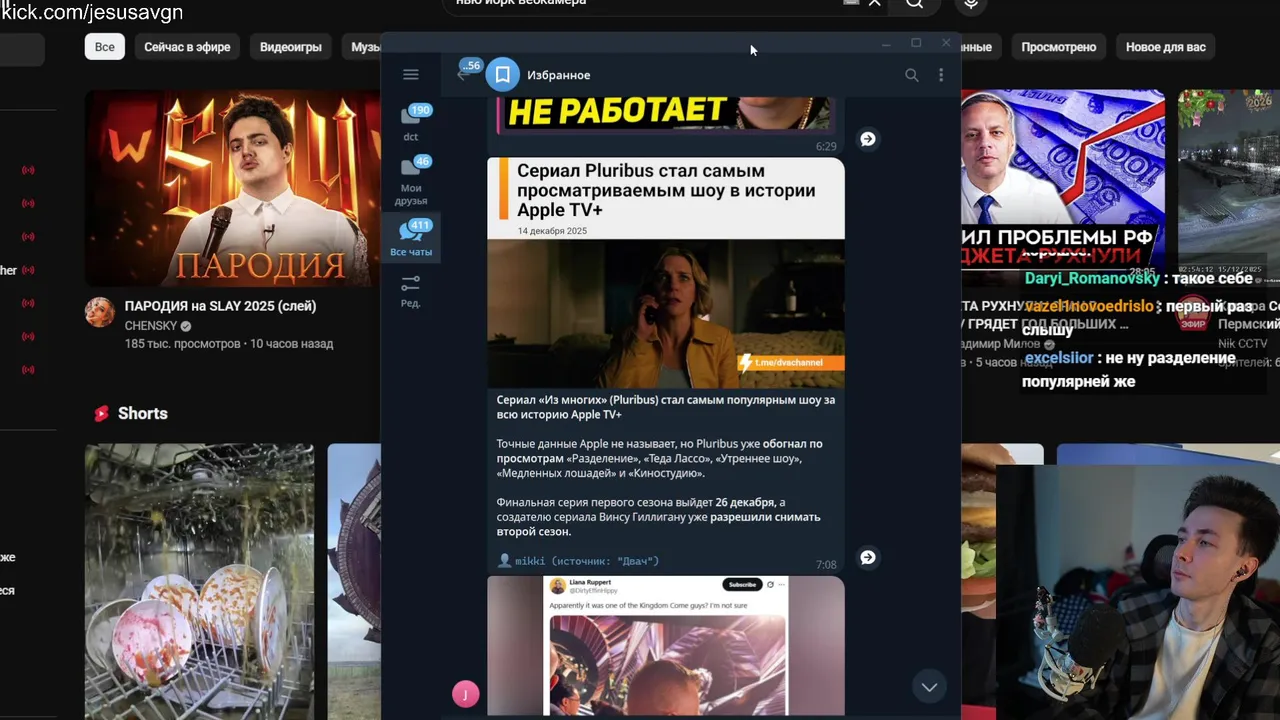Image resolution: width=1280 pixels, height=720 pixels.
Task: Click CHENSKY channel avatar
Action: pyautogui.click(x=99, y=312)
